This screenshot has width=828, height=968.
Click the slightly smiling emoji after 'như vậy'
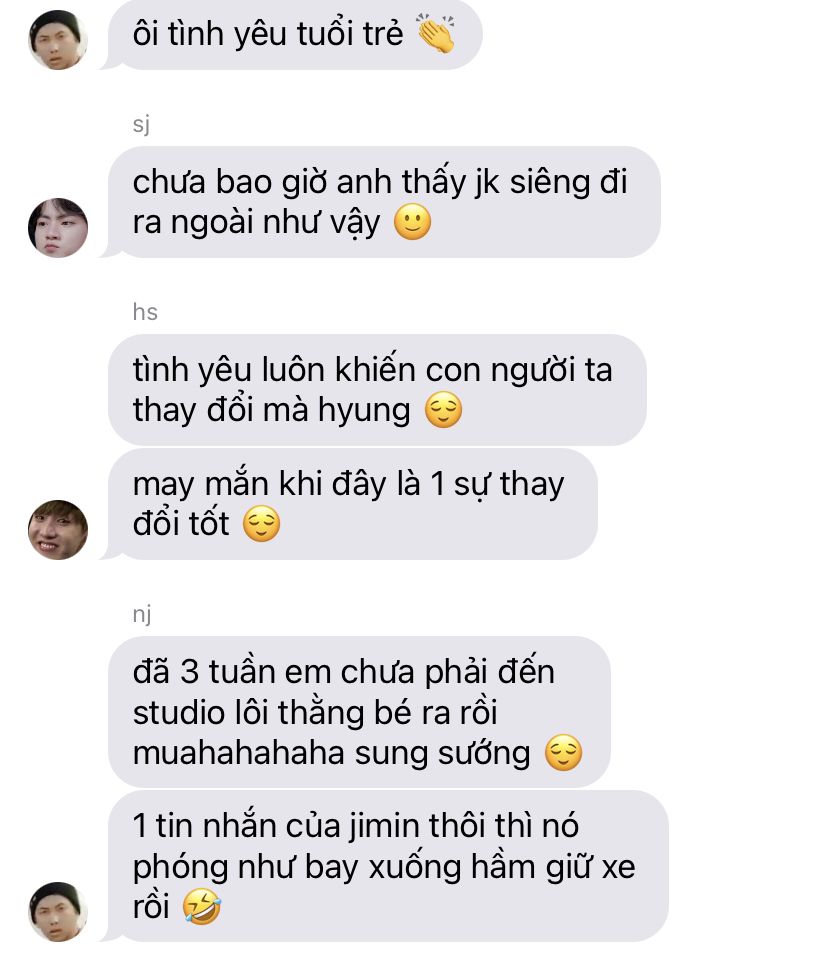(x=412, y=222)
